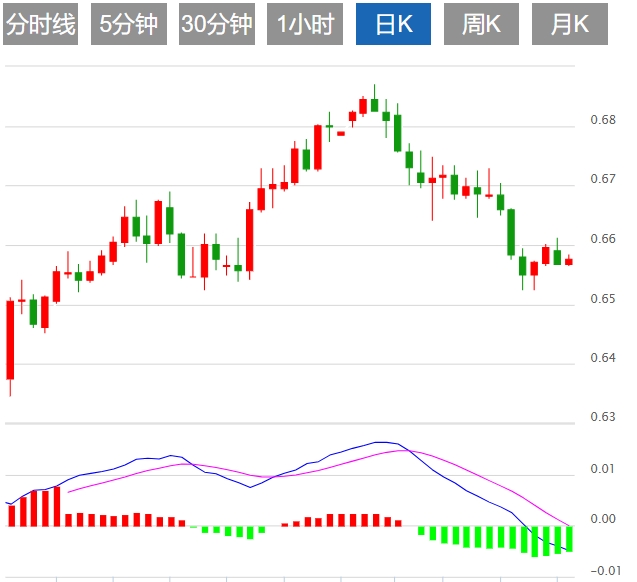The image size is (637, 582).
Task: Click the 0.63 price axis label
Action: coord(603,417)
